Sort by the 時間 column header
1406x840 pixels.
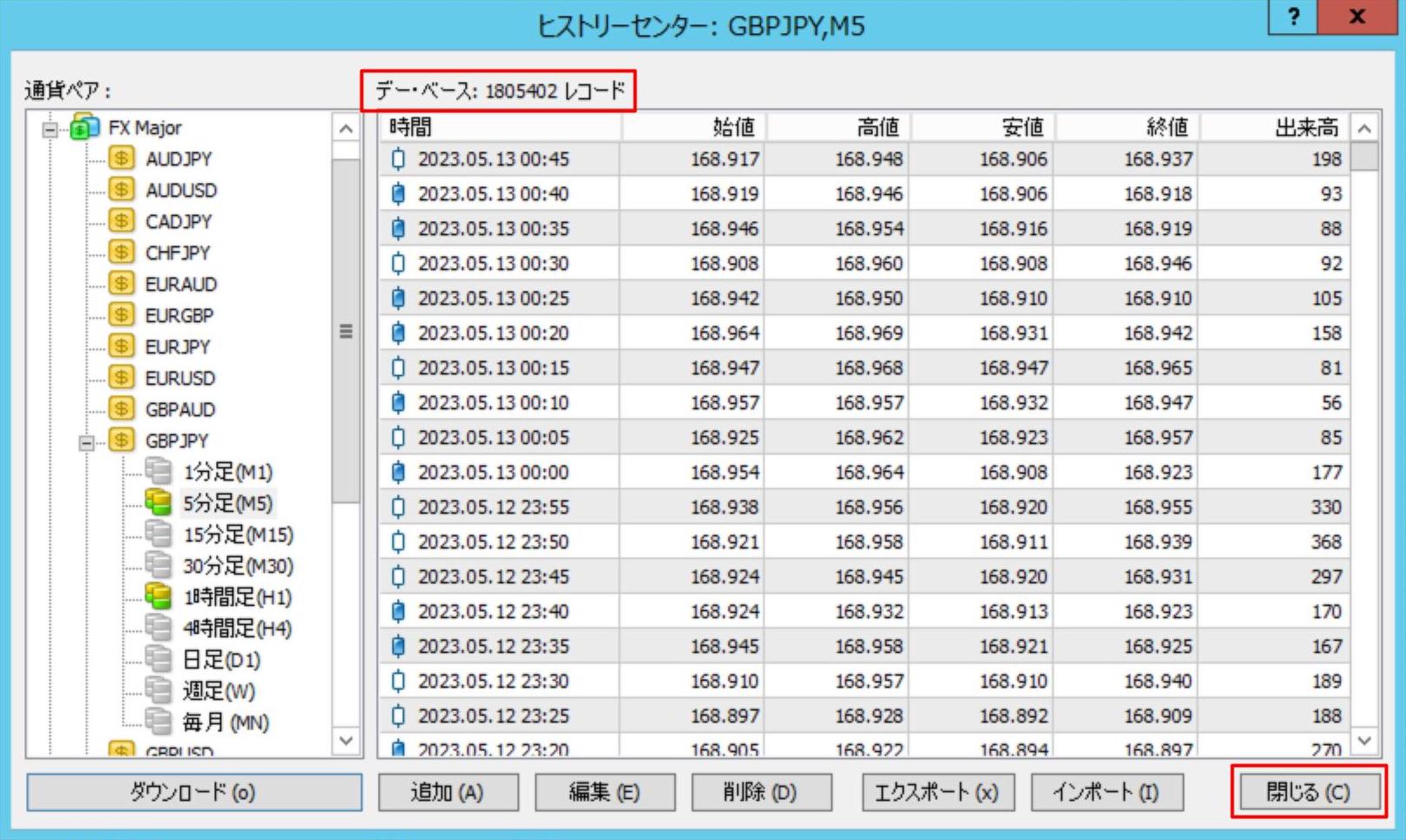click(x=500, y=127)
